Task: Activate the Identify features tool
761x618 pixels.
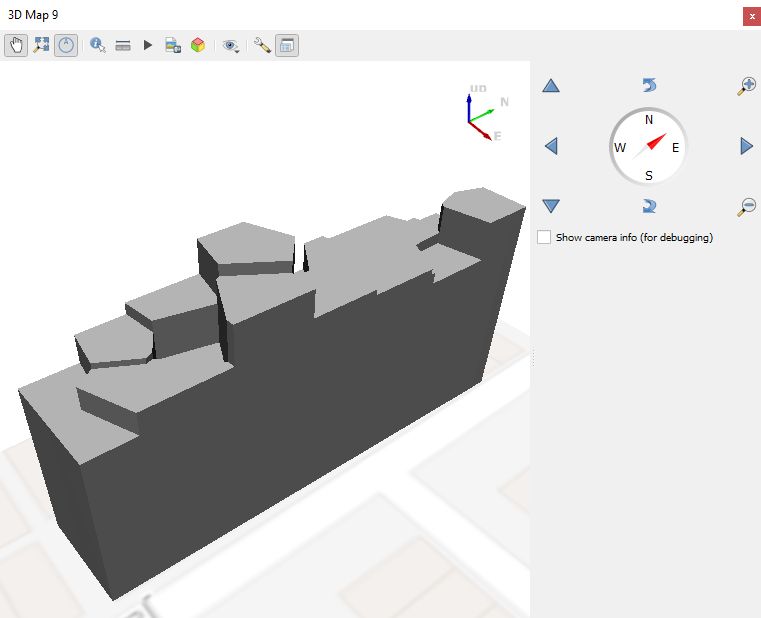Action: point(98,46)
